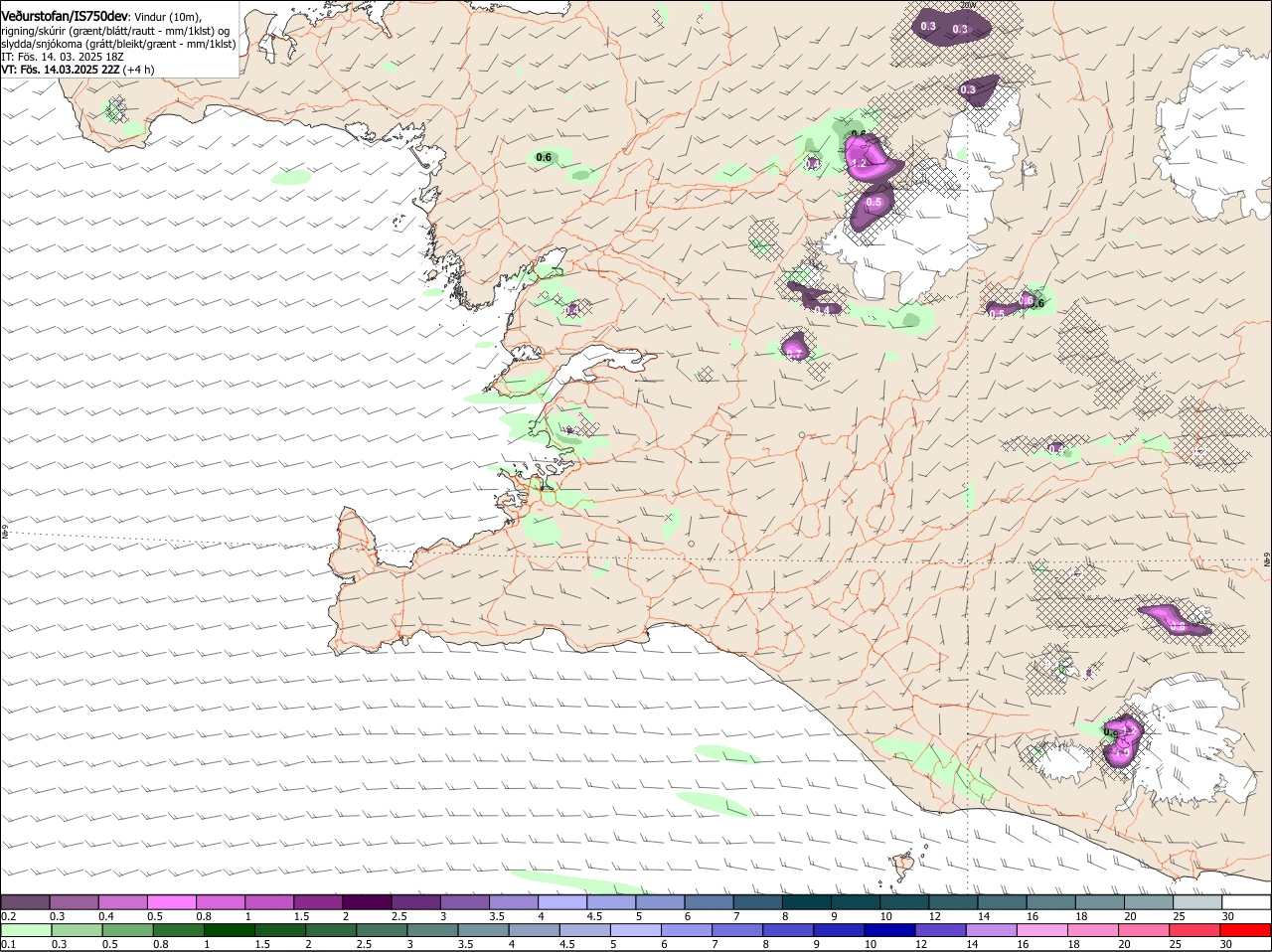
Task: Click the 'rigning/skúrir' legend description line
Action: point(115,30)
